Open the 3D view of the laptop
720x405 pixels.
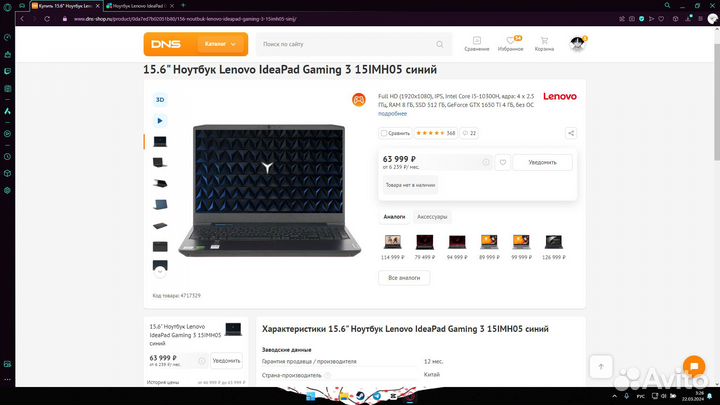160,100
